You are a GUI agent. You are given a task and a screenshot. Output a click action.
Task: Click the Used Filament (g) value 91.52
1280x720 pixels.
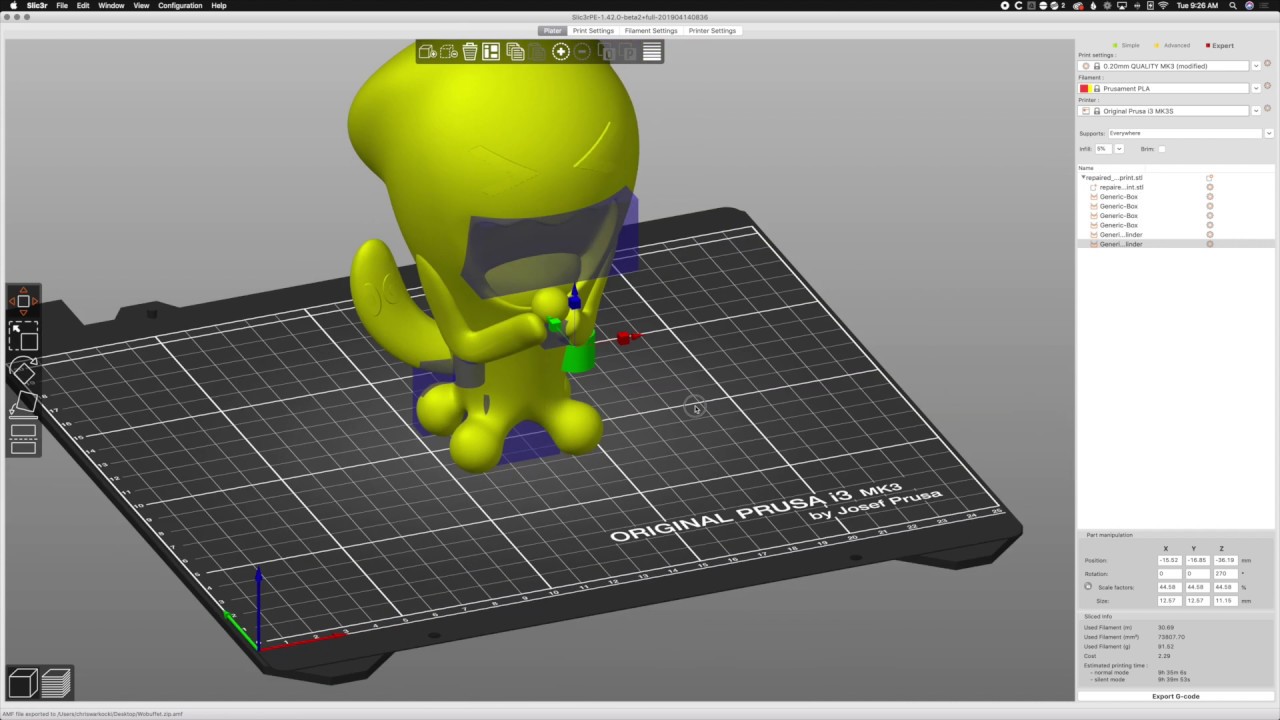(x=1166, y=647)
